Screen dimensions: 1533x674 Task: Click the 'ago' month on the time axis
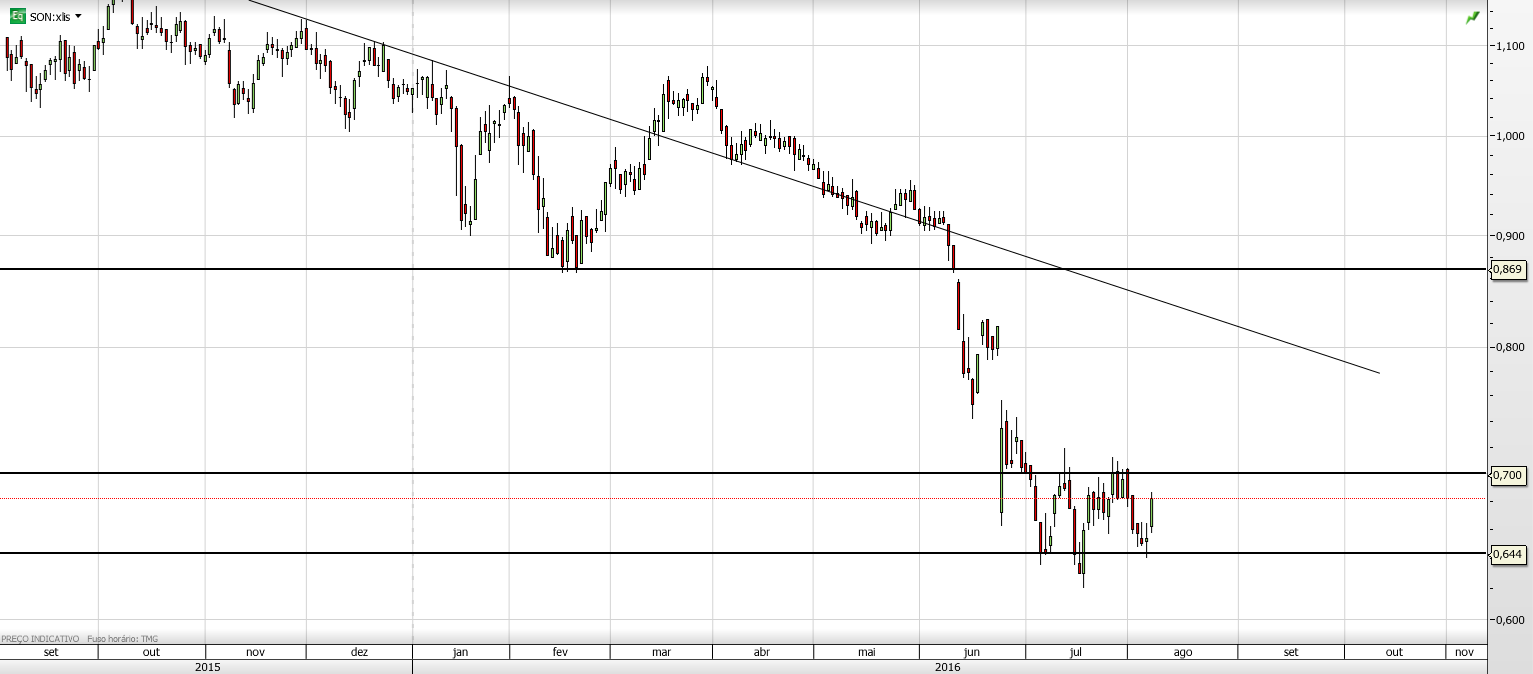(1183, 652)
